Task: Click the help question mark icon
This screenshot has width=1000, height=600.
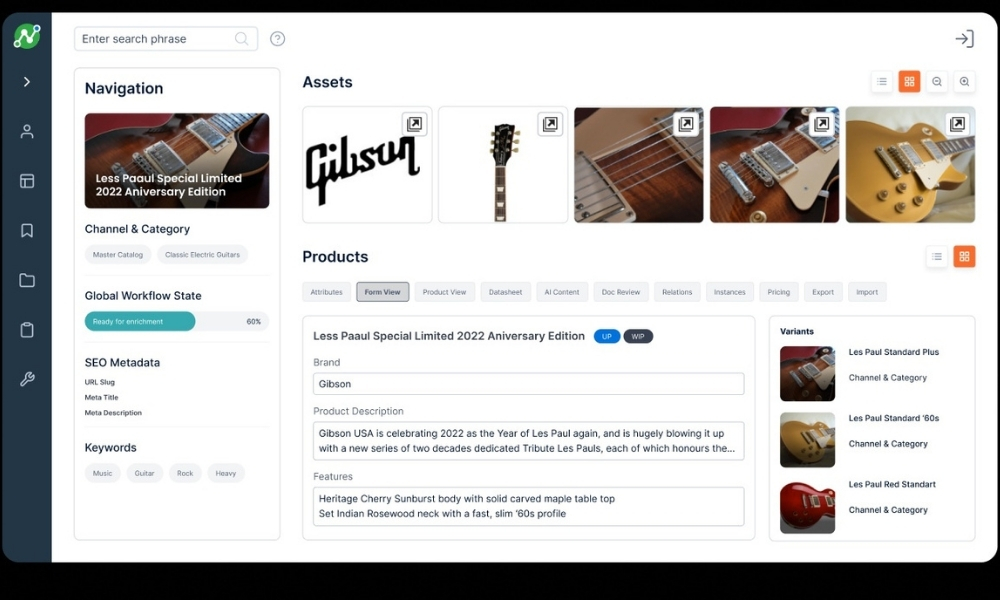Action: [277, 39]
